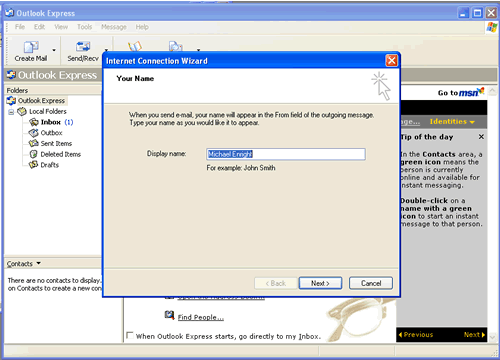Select the Local Folders item
500x360 pixels.
(x=48, y=111)
